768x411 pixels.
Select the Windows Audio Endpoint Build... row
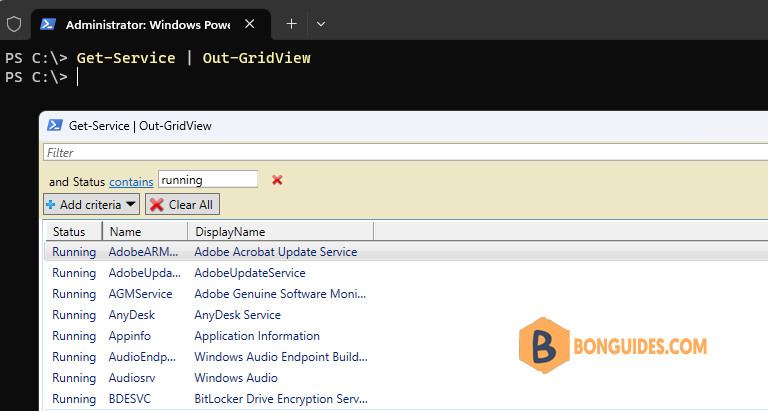407,357
